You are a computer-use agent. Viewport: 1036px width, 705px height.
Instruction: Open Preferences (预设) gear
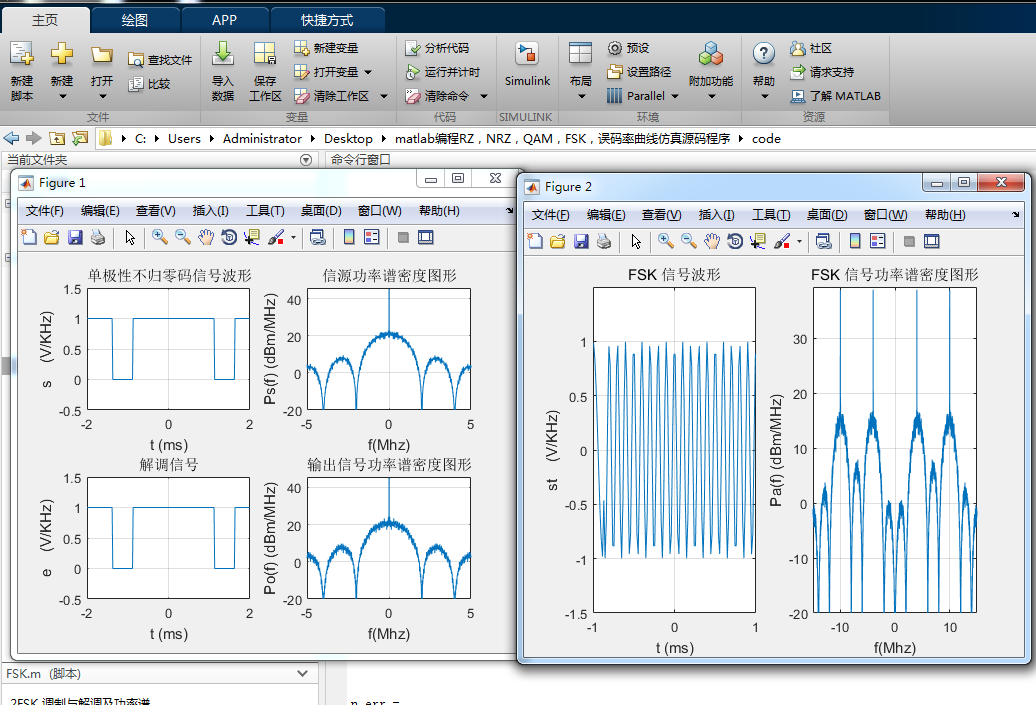628,48
